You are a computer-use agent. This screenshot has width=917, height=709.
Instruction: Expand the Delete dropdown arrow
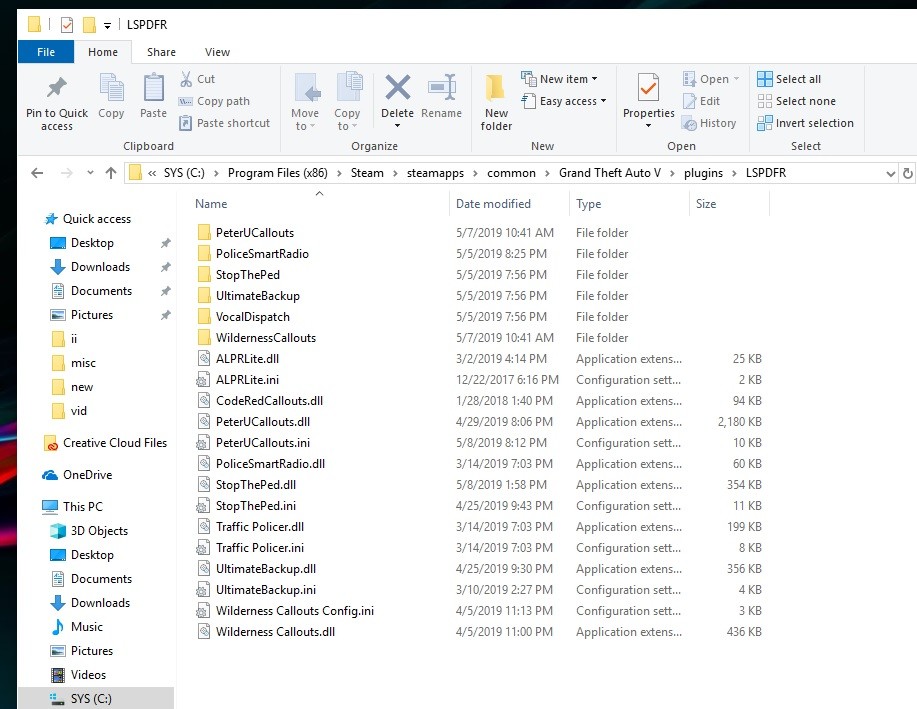398,126
